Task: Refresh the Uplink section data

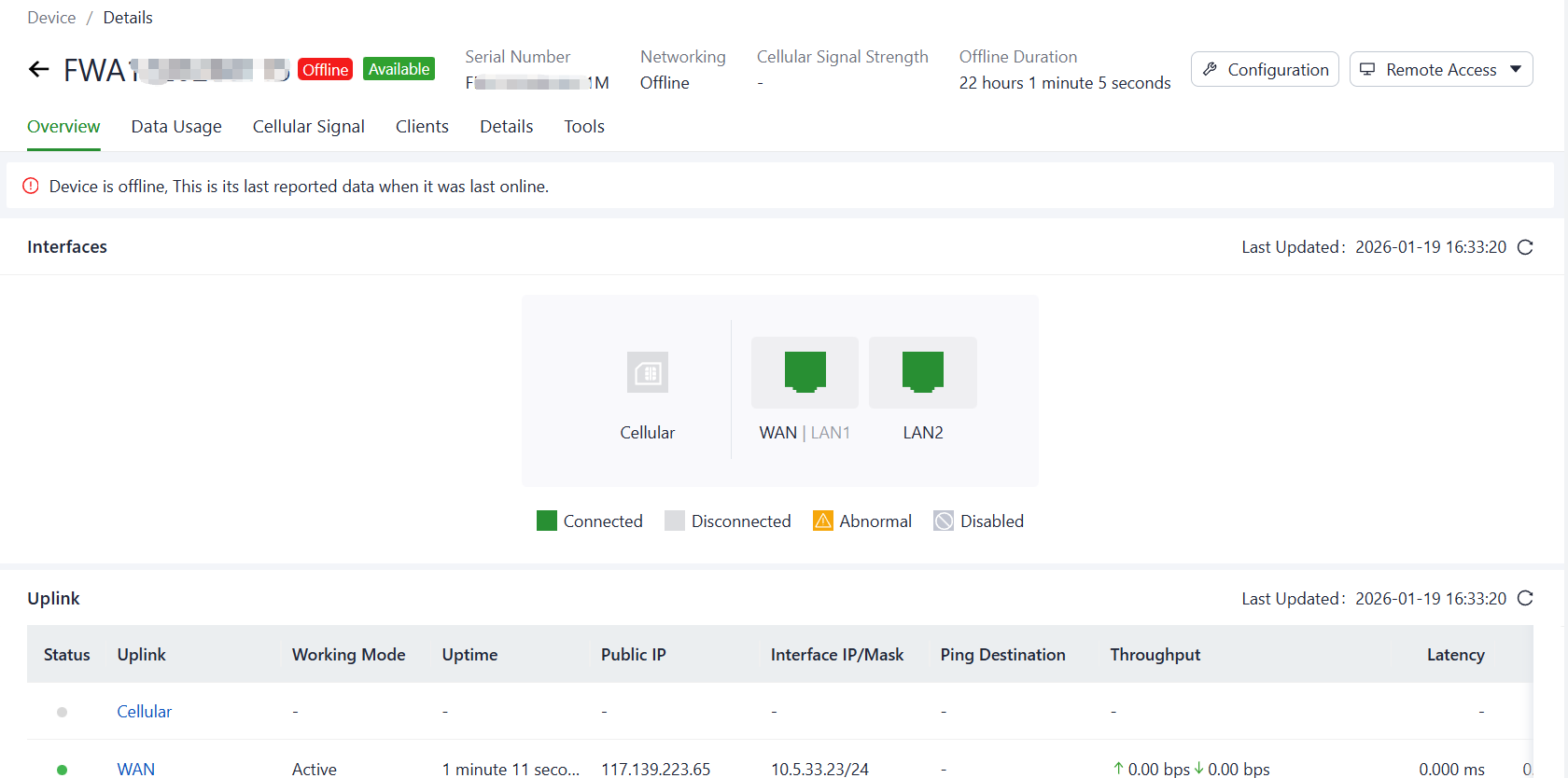Action: pyautogui.click(x=1525, y=599)
